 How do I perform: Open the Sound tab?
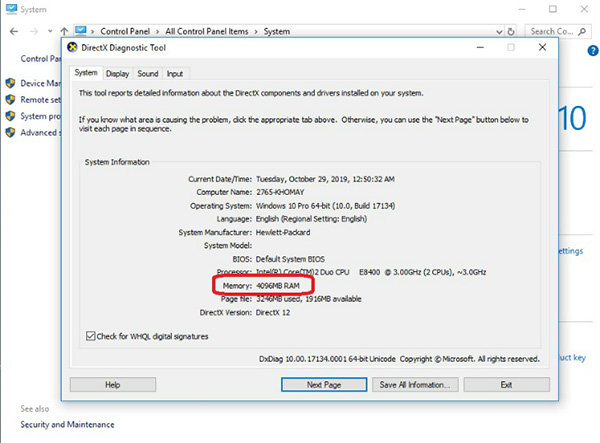click(147, 73)
